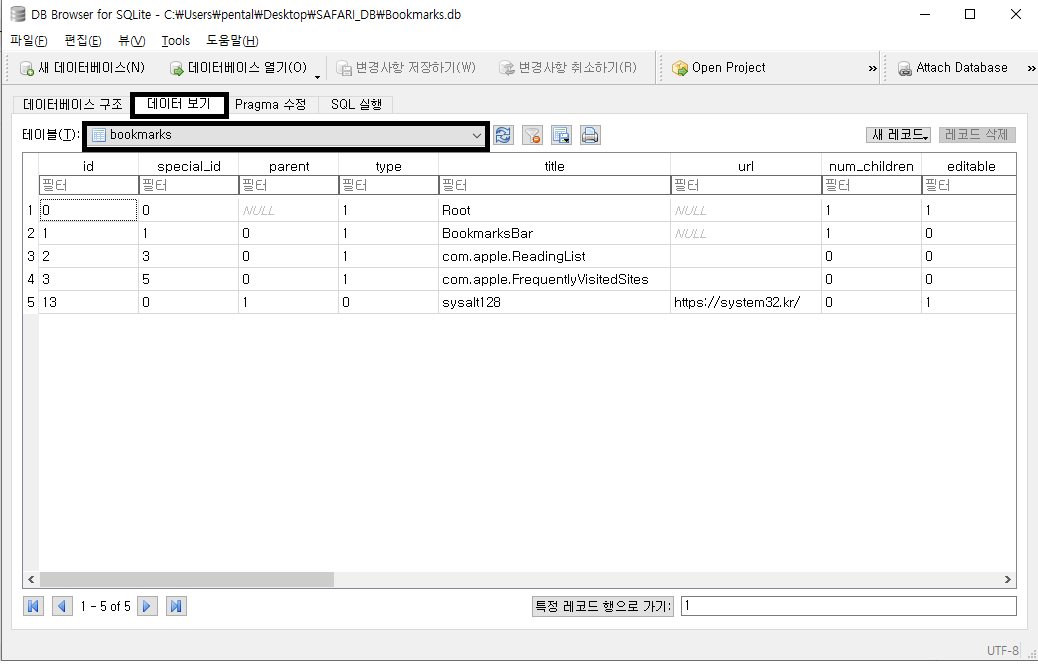
Task: Click 변경사항 취소하기(R) toolbar button
Action: pos(568,68)
